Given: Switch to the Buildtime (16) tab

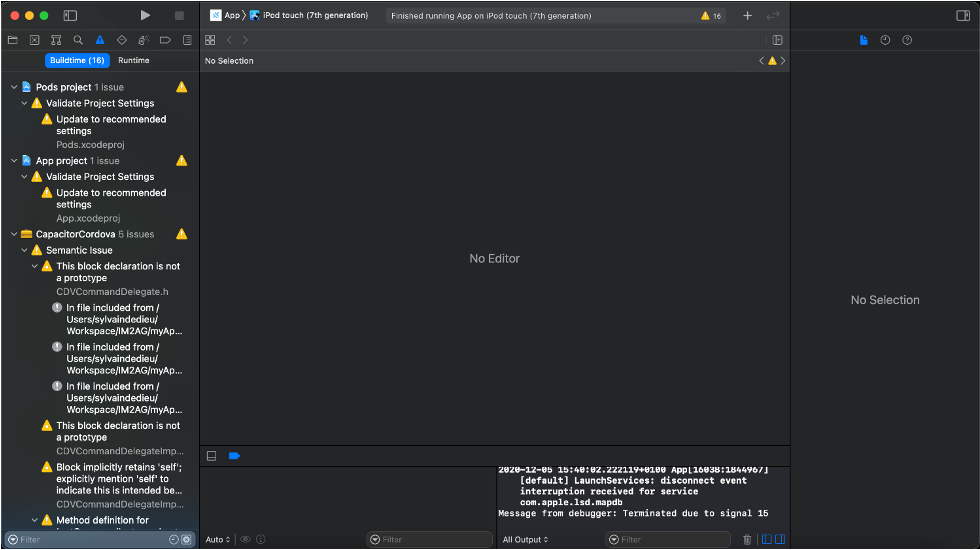Looking at the screenshot, I should [78, 61].
